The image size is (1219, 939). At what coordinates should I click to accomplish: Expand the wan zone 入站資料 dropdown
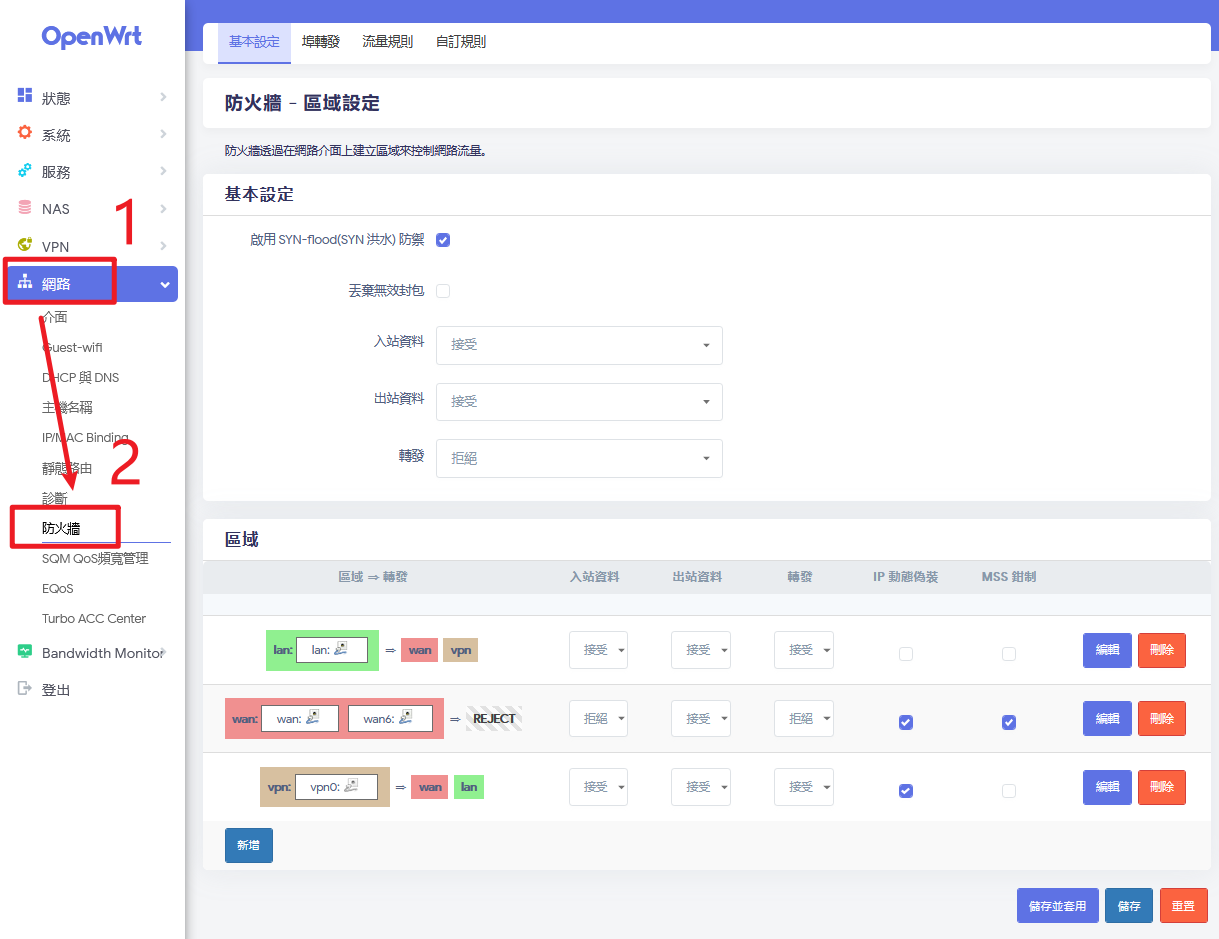tap(598, 718)
